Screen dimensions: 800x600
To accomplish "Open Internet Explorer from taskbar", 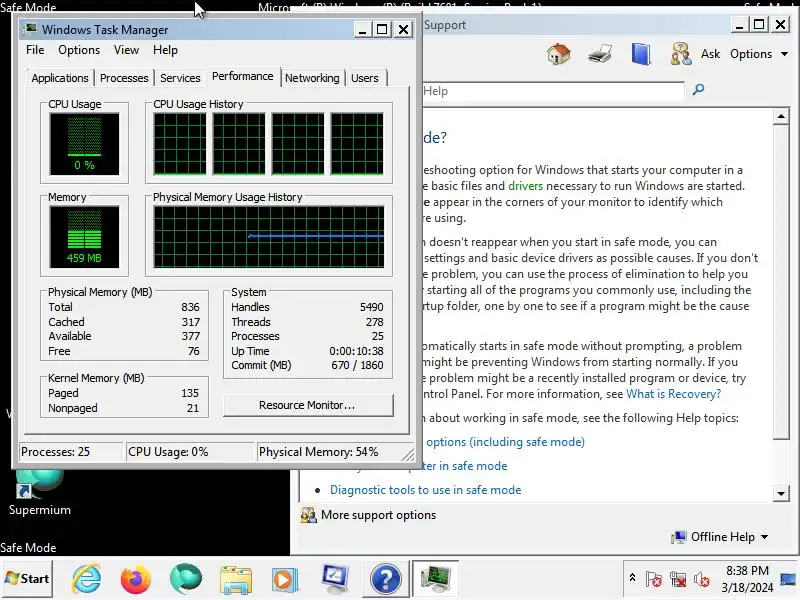I will [x=87, y=579].
